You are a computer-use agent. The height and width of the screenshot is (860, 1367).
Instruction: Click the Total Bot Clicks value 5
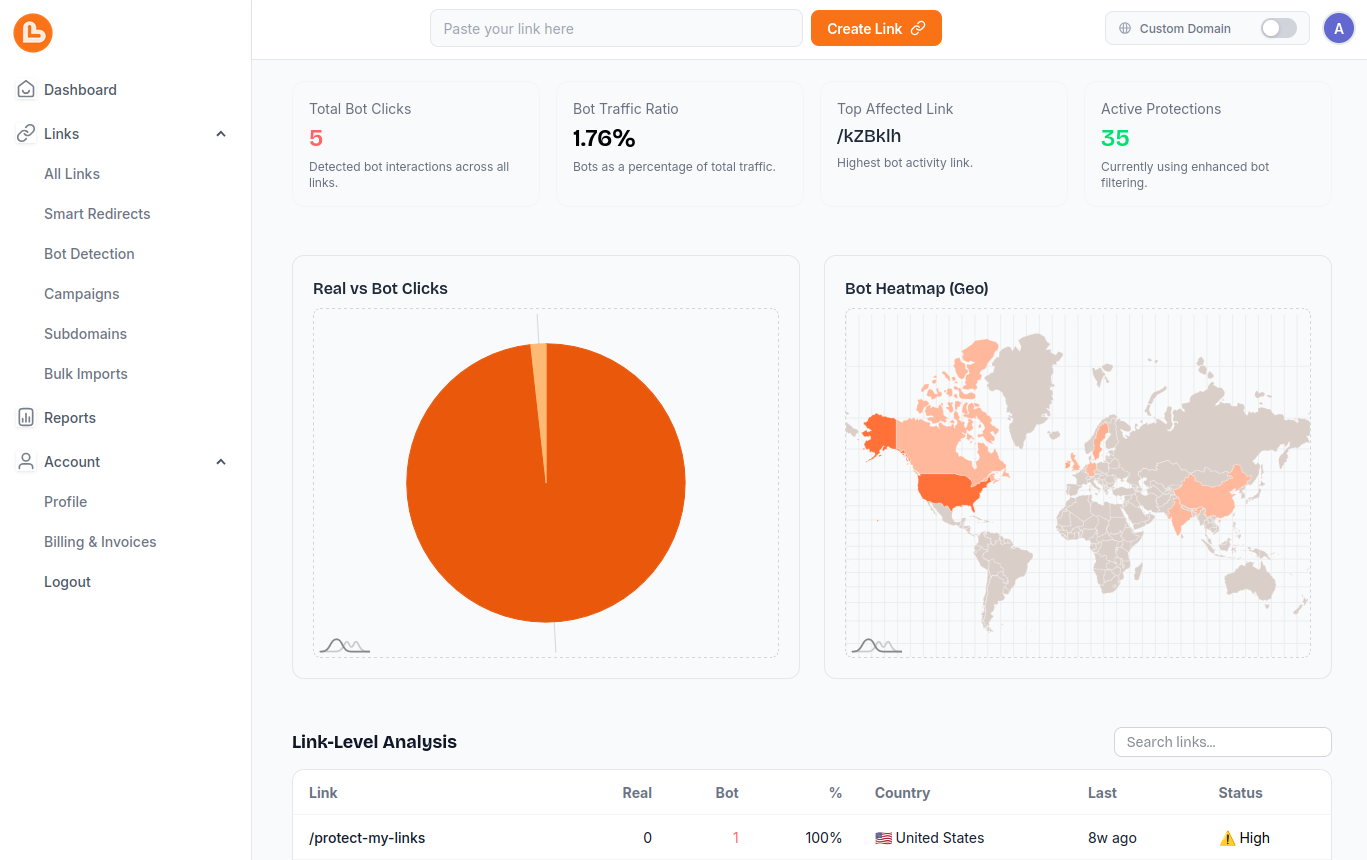[x=316, y=138]
